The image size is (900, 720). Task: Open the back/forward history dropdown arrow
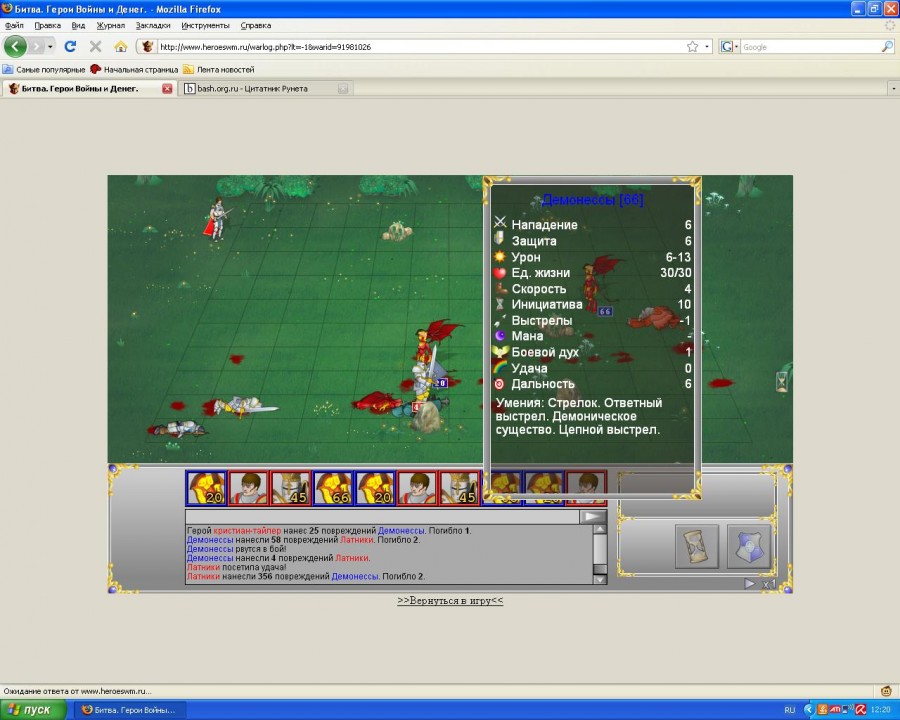[51, 47]
